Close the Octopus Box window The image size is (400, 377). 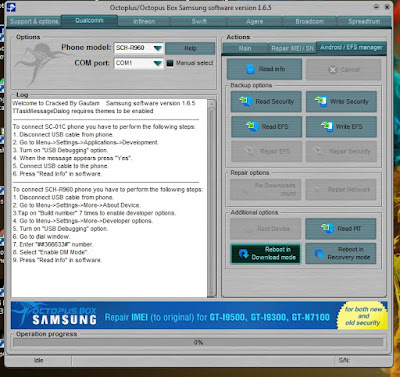pos(387,7)
